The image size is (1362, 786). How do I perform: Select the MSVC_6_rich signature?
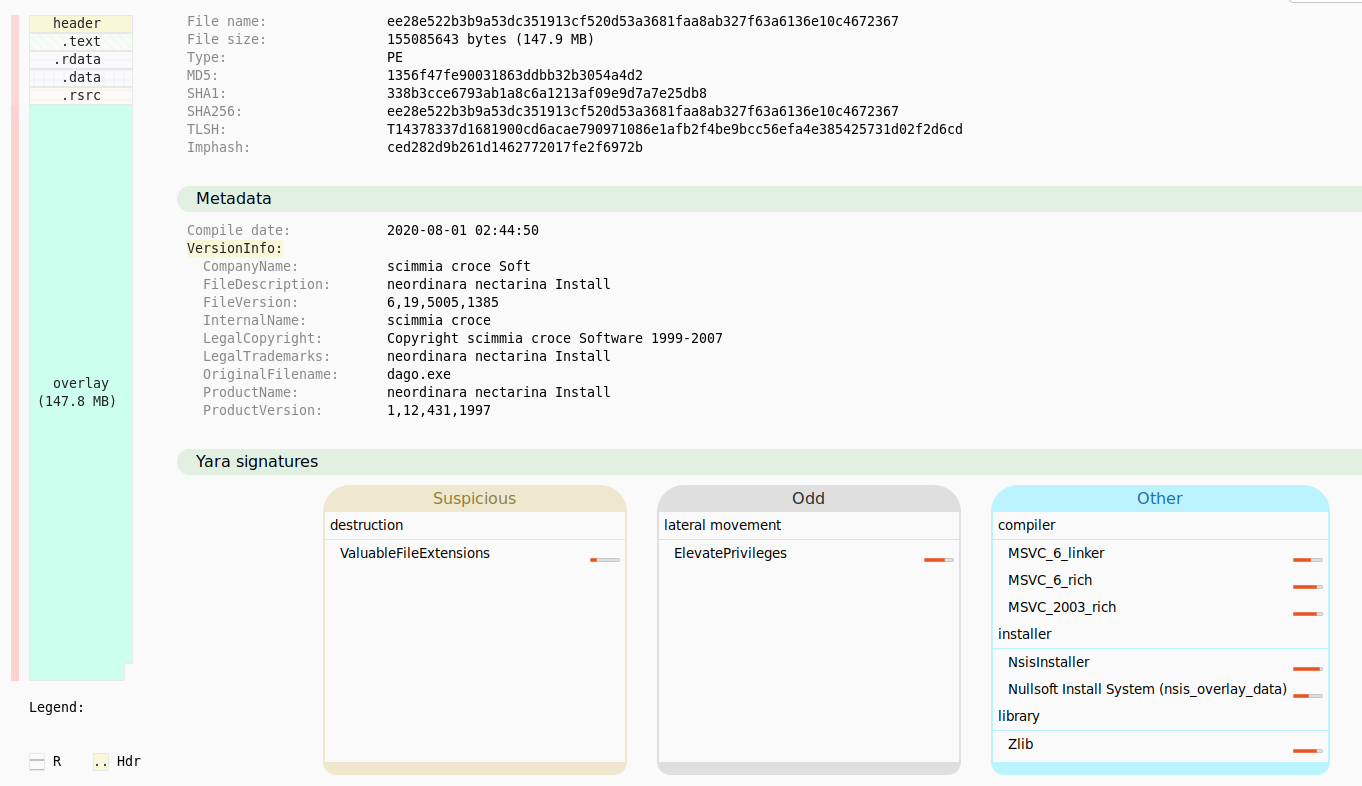(x=1051, y=579)
